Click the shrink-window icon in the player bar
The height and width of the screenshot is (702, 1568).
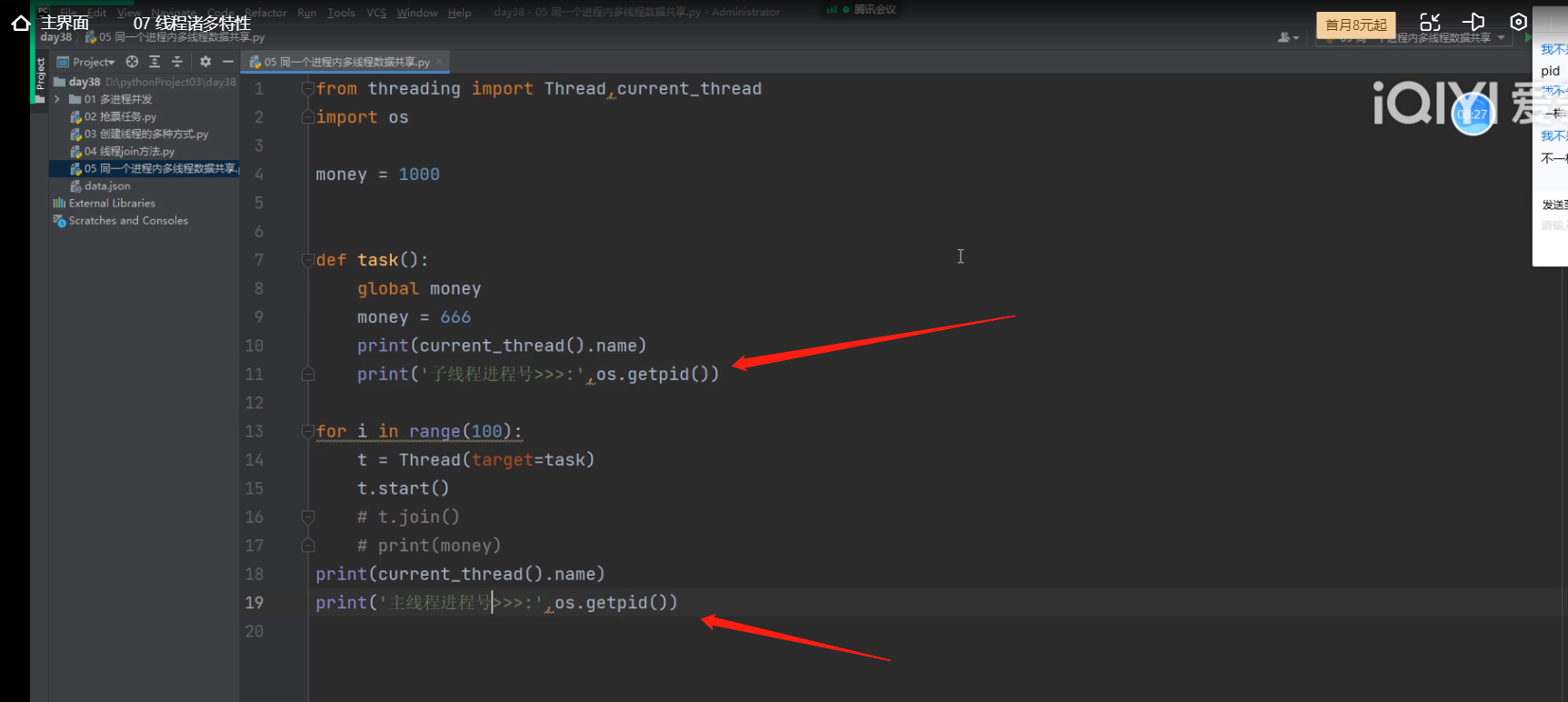coord(1430,23)
